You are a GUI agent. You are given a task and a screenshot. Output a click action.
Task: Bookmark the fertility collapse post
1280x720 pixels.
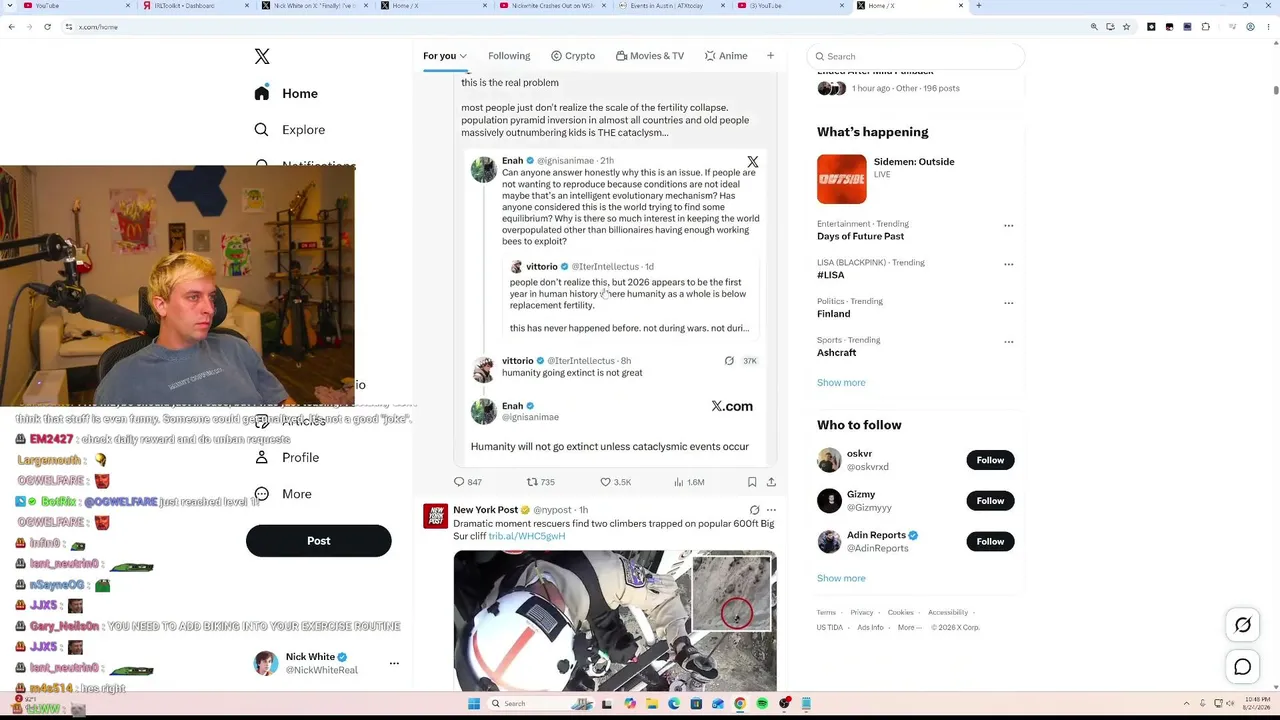(x=752, y=482)
